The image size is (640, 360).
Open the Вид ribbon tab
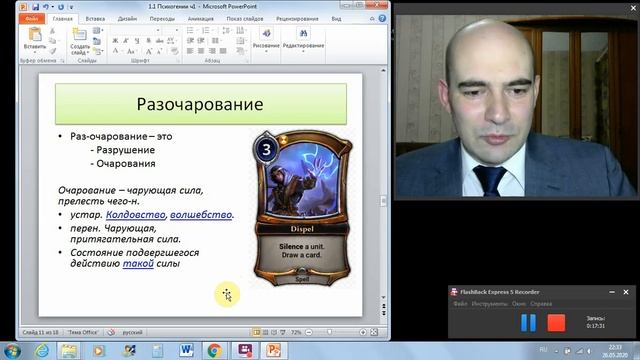coord(336,19)
